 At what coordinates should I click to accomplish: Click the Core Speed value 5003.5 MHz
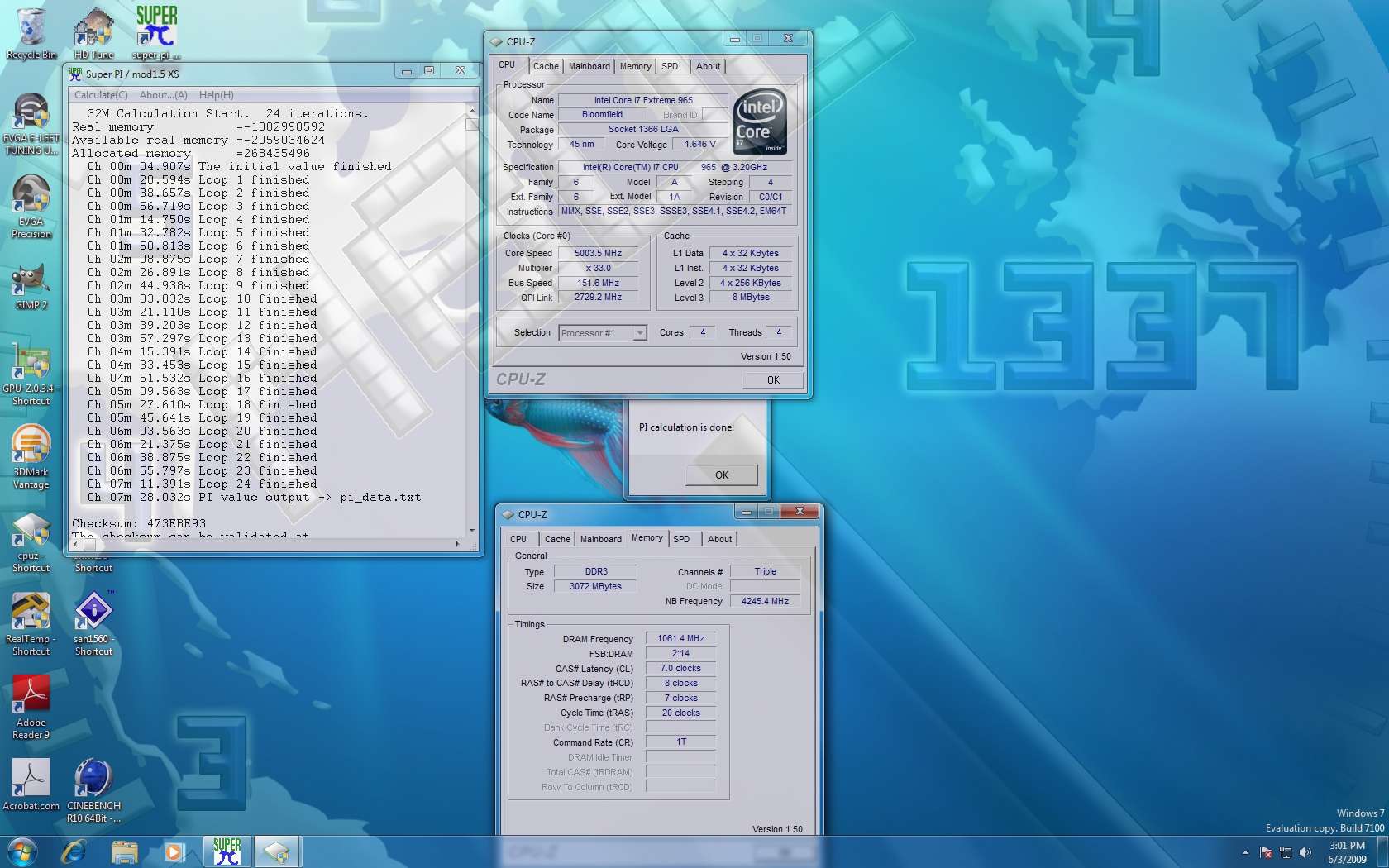(598, 254)
